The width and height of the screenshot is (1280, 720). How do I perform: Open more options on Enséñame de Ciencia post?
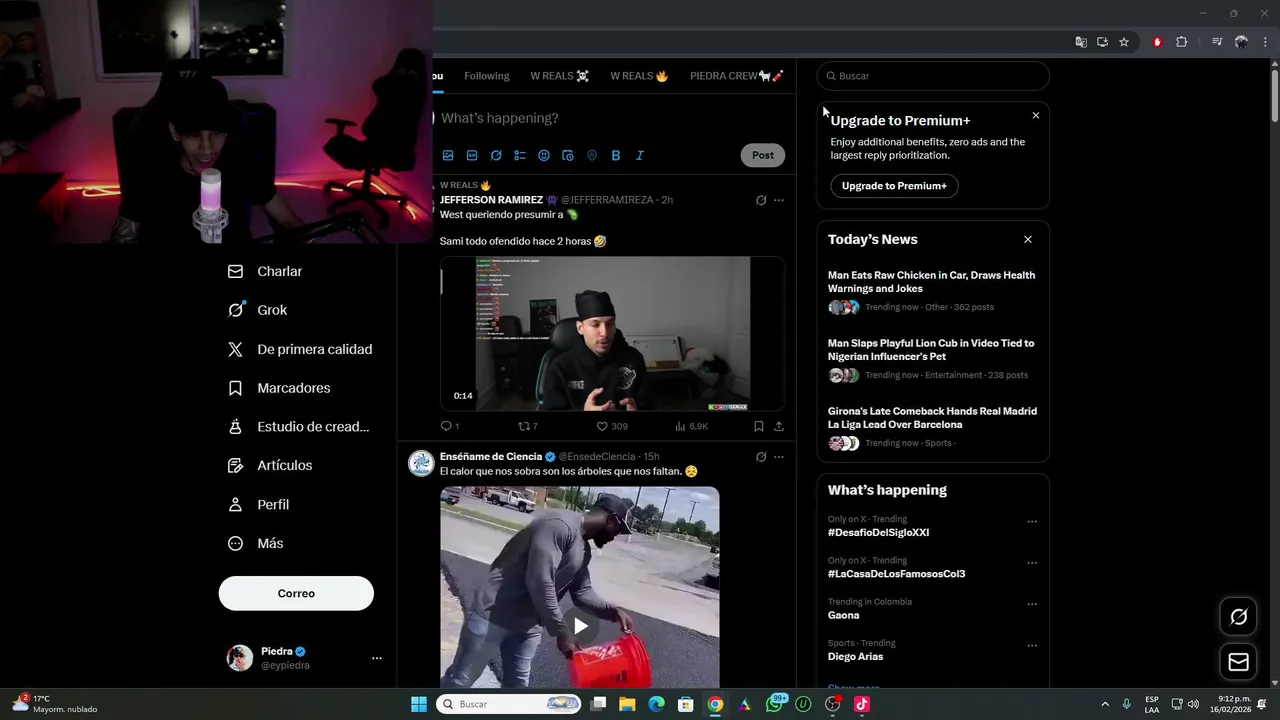coord(779,457)
